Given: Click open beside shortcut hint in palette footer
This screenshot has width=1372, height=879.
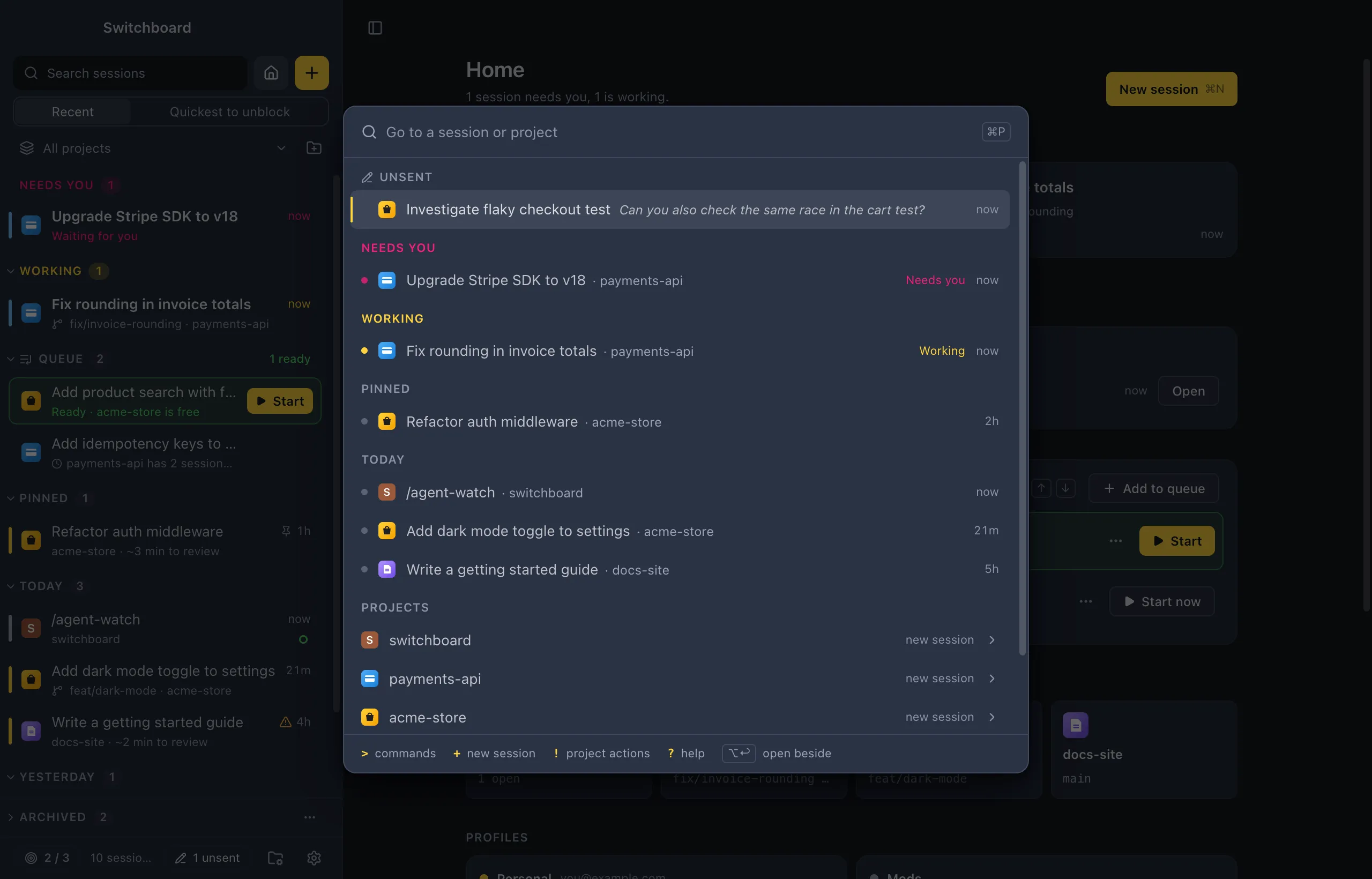Looking at the screenshot, I should coord(777,753).
